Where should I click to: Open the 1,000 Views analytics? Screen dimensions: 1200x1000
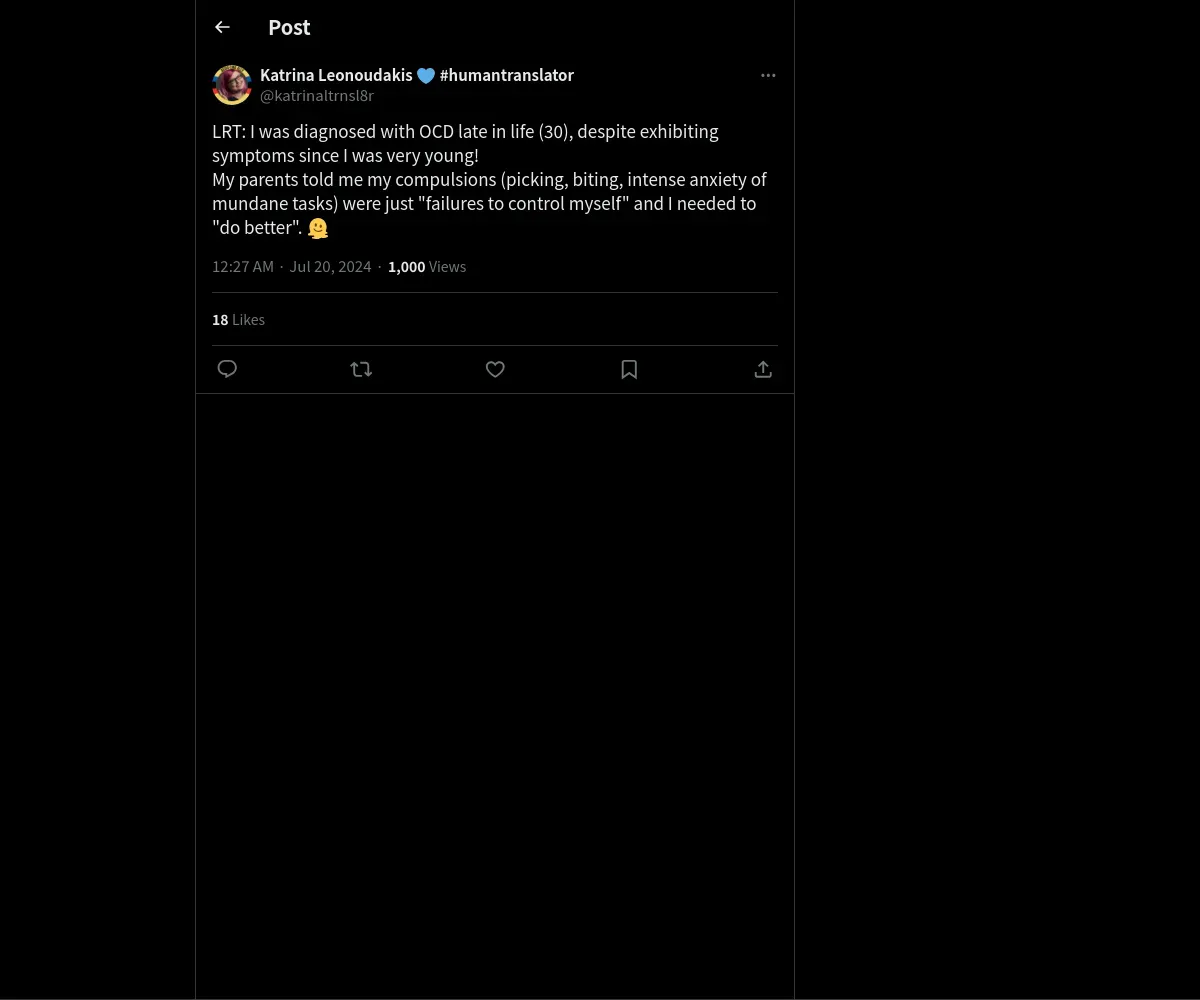click(407, 266)
